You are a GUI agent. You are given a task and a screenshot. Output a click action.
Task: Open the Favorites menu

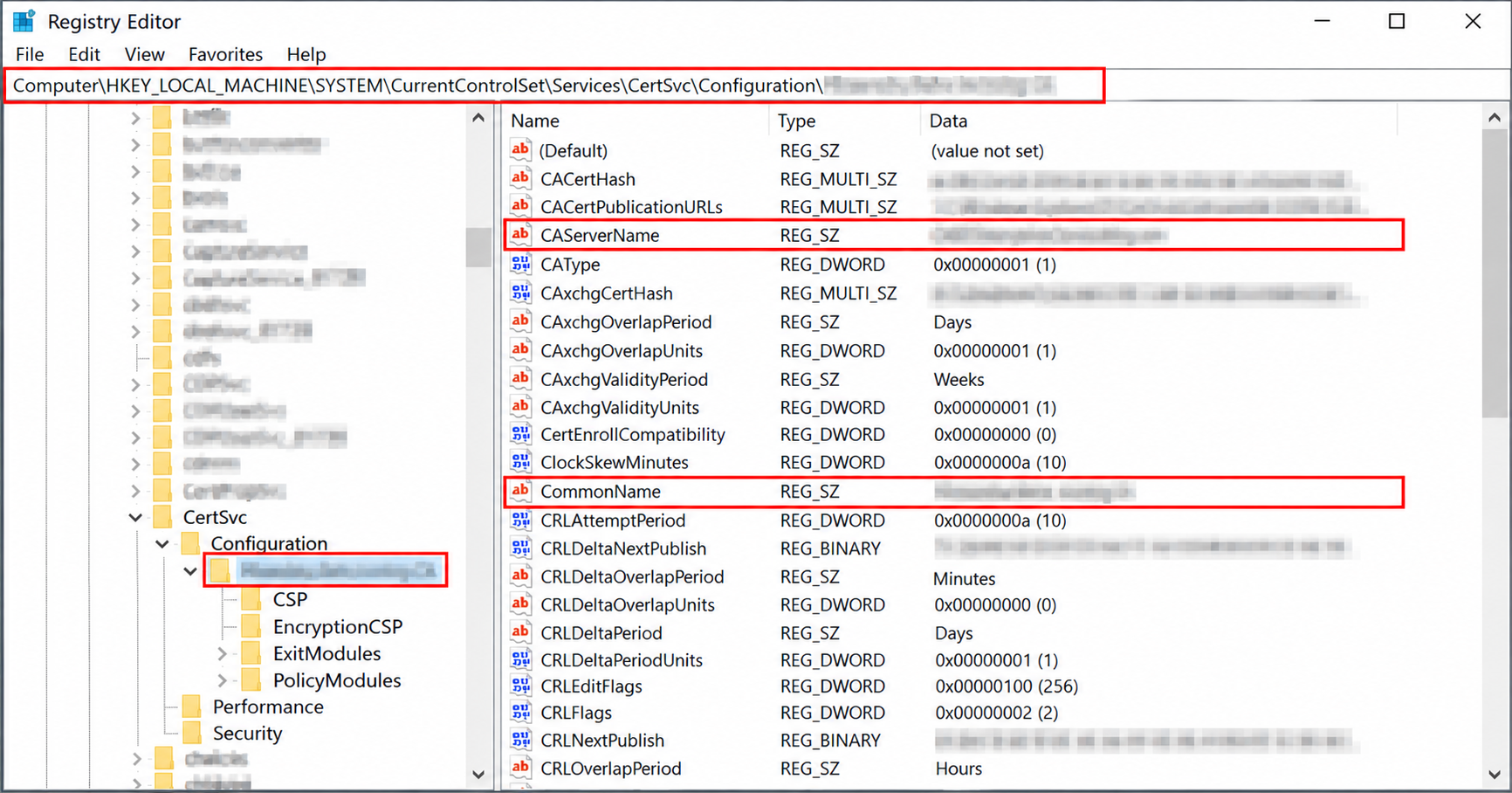tap(225, 54)
